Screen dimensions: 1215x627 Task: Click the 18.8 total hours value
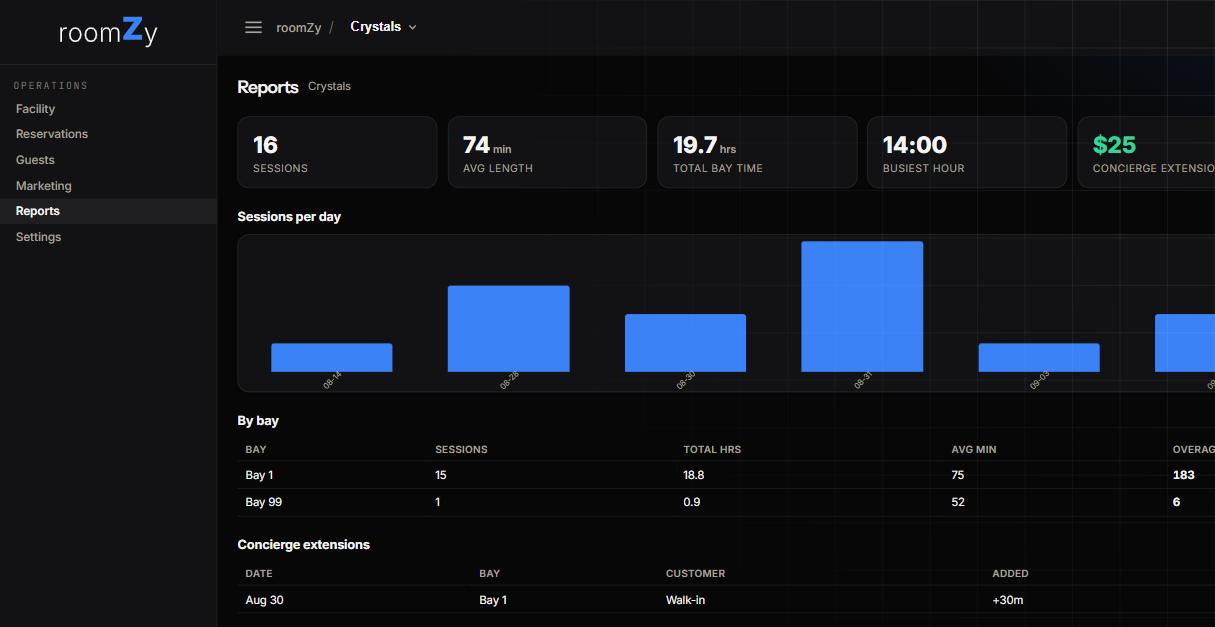pos(694,475)
